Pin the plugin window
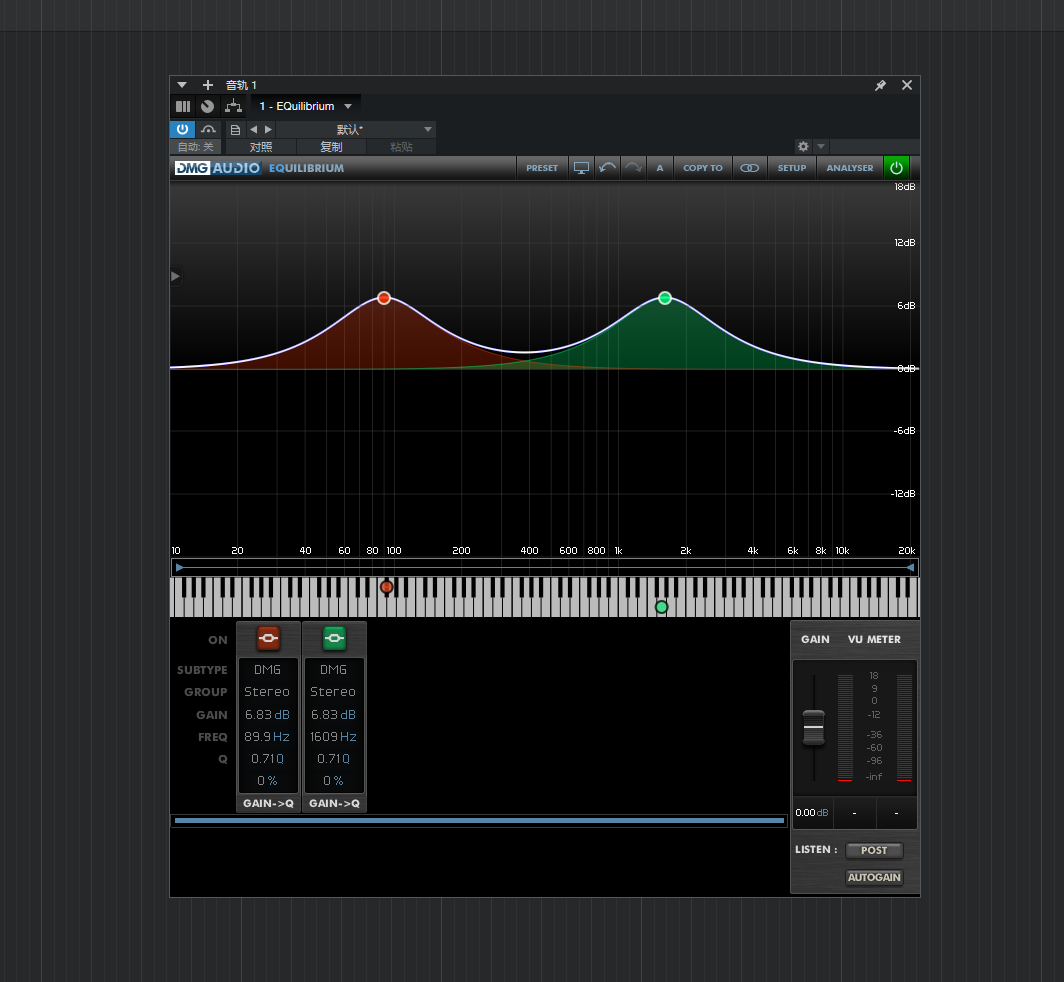The image size is (1064, 982). pos(880,86)
